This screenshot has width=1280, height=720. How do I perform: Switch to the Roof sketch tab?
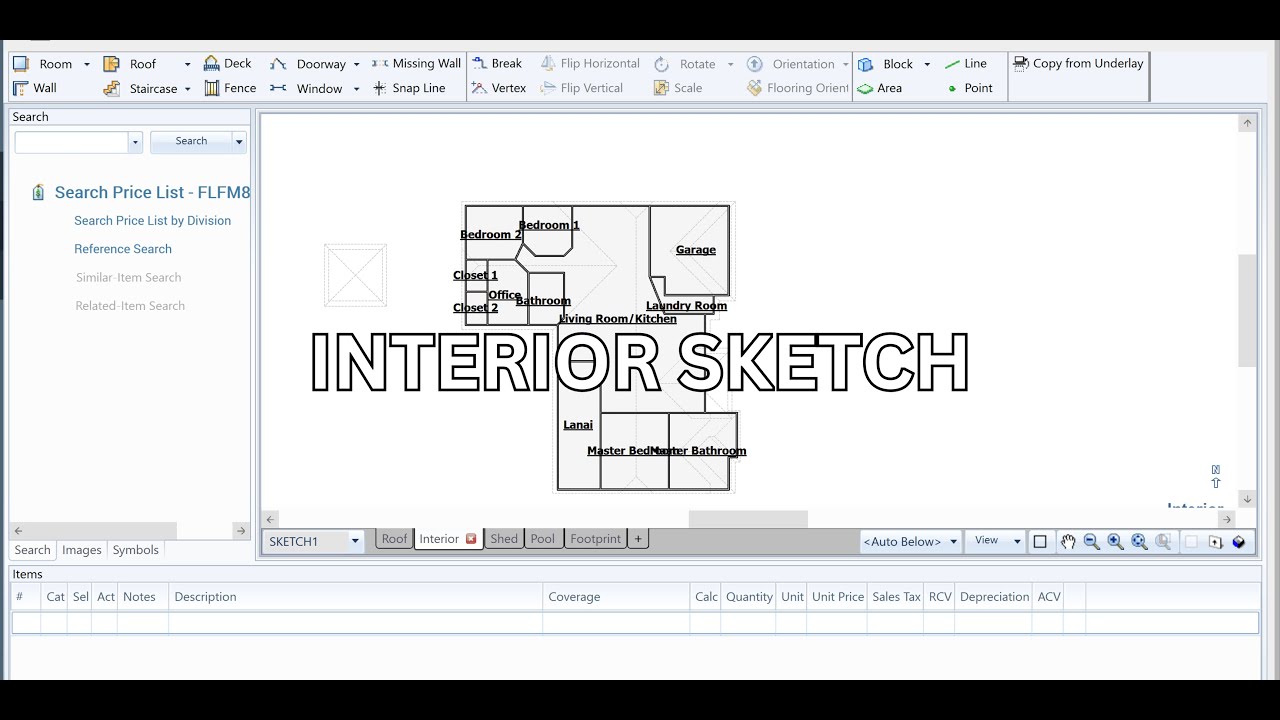[394, 539]
